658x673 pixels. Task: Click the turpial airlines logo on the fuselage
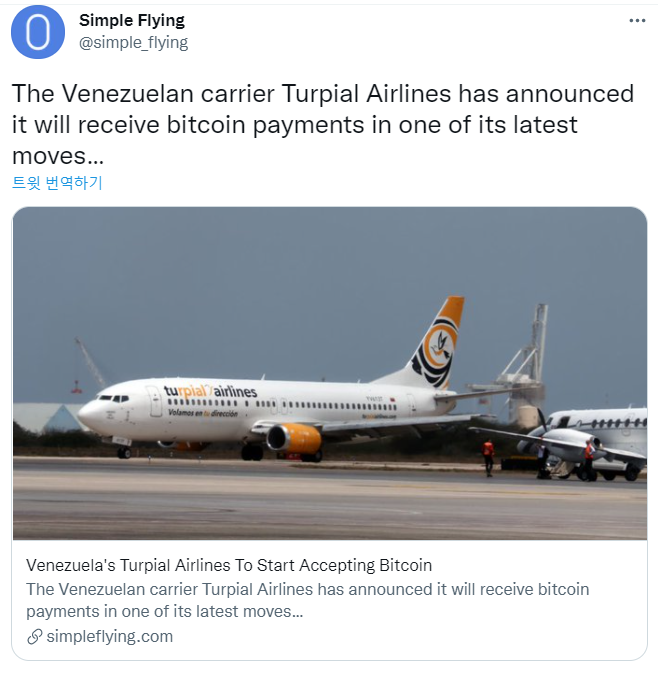point(210,391)
